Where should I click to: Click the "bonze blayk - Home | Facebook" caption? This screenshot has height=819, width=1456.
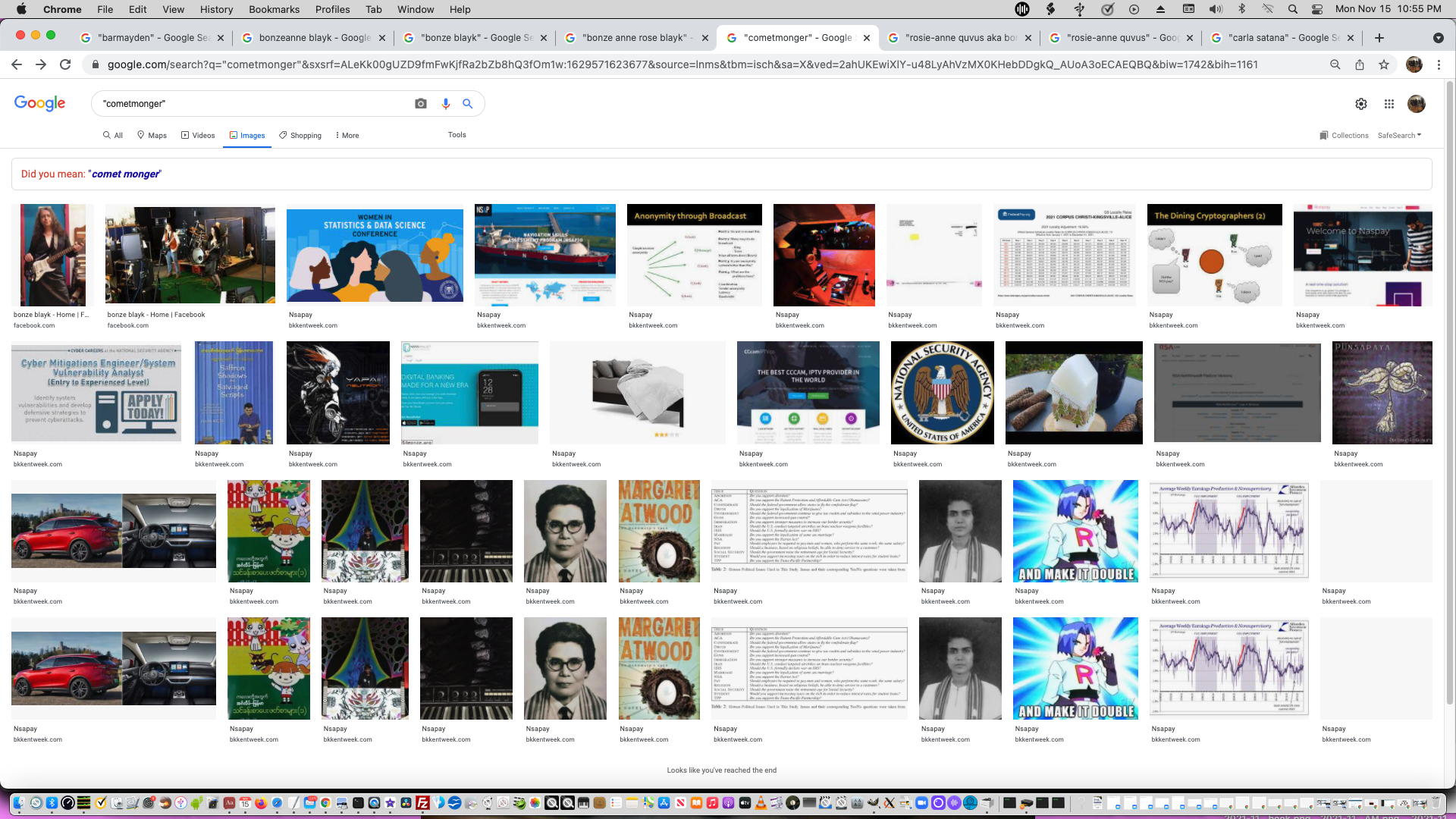tap(156, 315)
